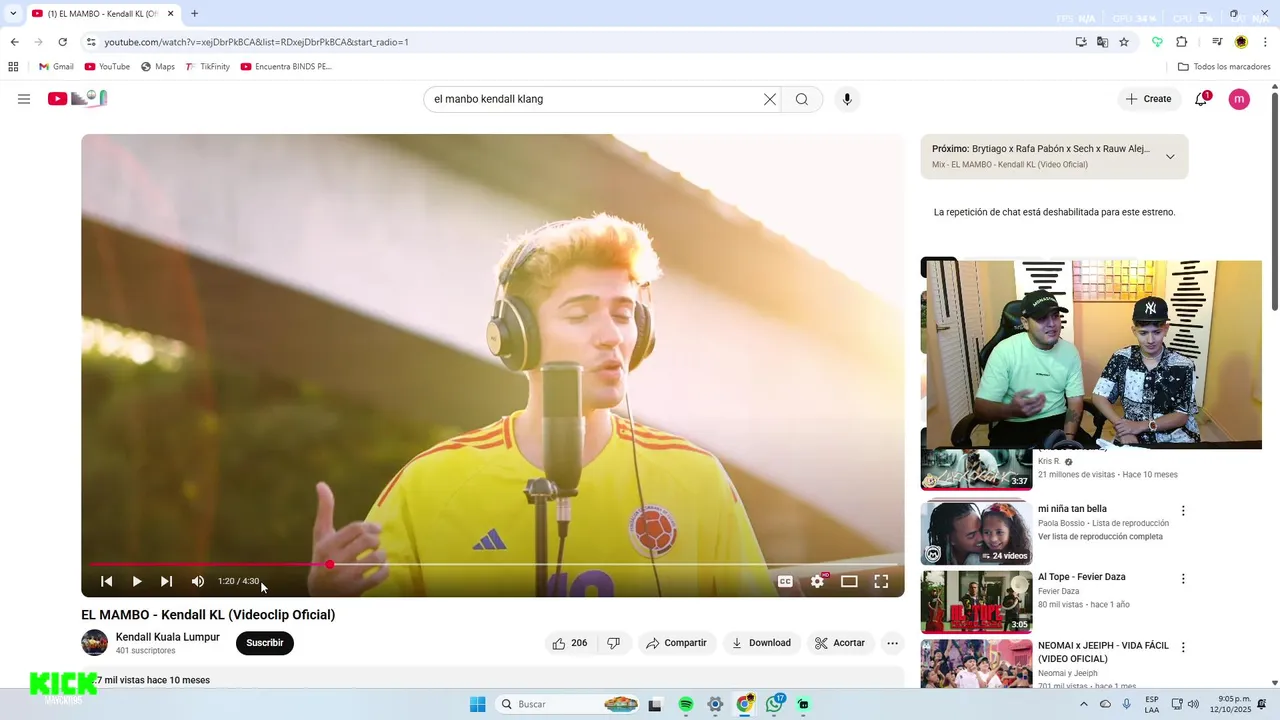
Task: Open YouTube notifications bell
Action: pos(1201,99)
